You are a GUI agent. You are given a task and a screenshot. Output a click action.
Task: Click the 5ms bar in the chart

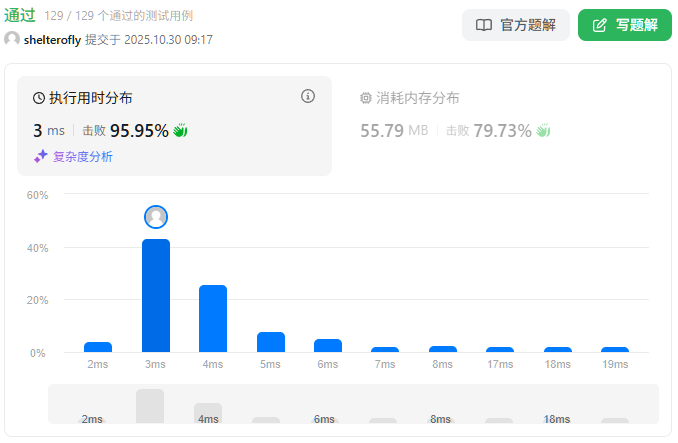[271, 342]
